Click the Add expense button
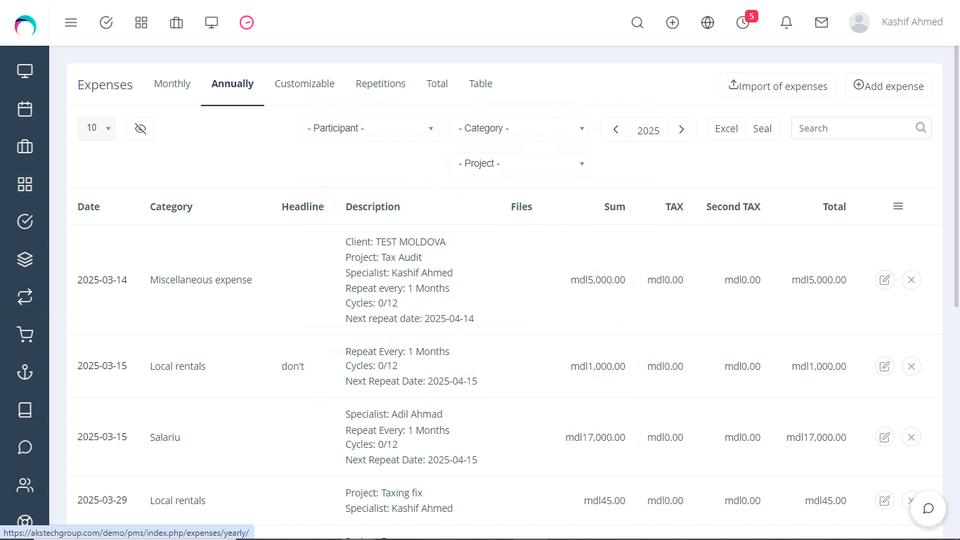The width and height of the screenshot is (960, 540). [888, 86]
